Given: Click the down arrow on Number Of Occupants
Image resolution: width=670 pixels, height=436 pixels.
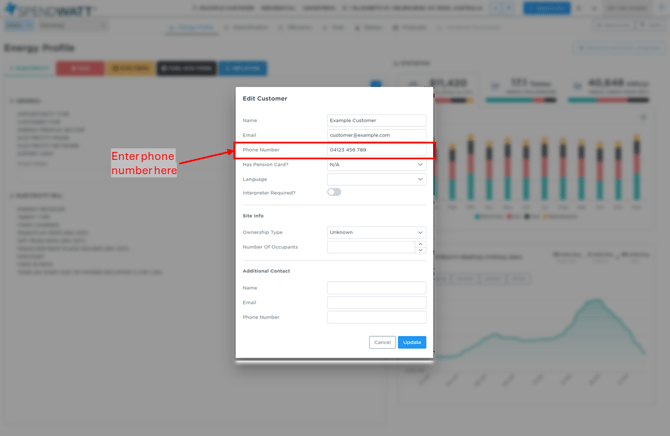Looking at the screenshot, I should coord(420,250).
